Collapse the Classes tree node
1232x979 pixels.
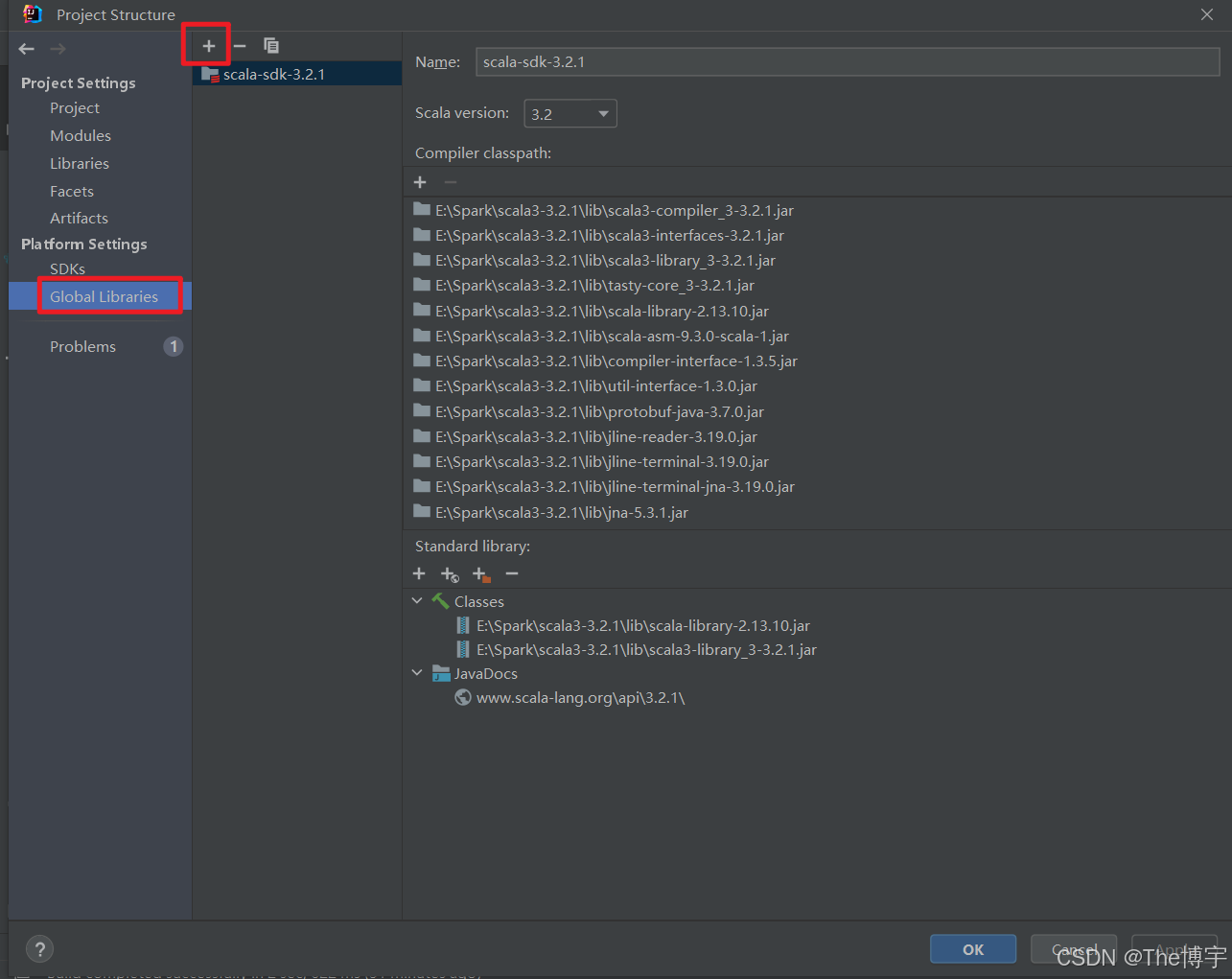click(x=417, y=601)
